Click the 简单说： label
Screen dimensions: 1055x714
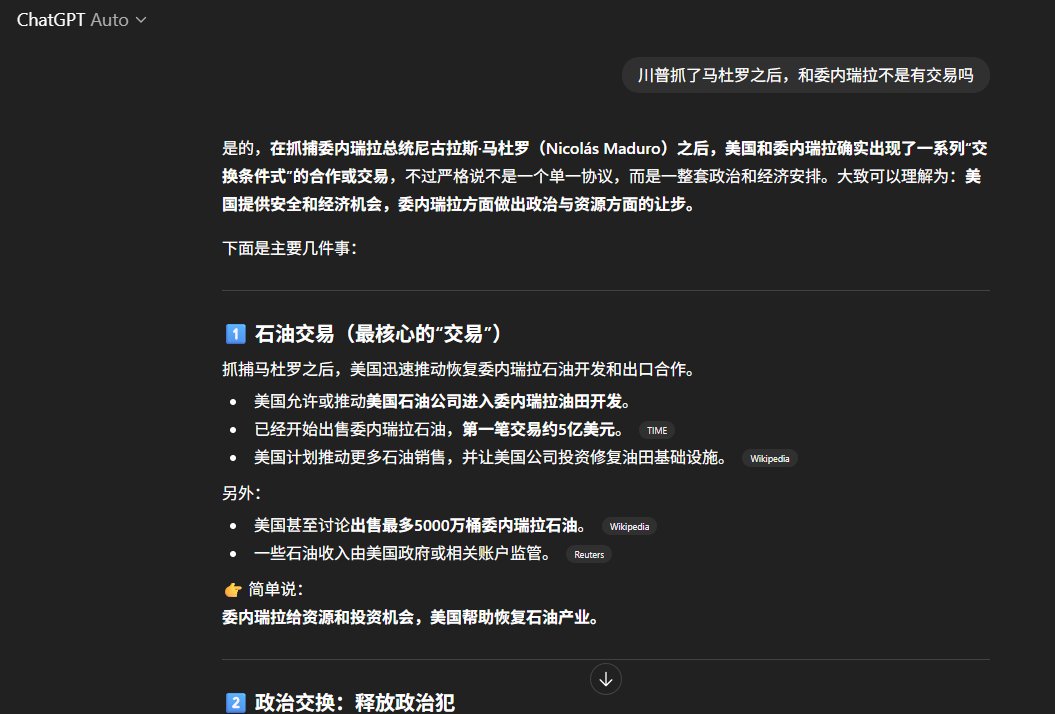tap(277, 590)
